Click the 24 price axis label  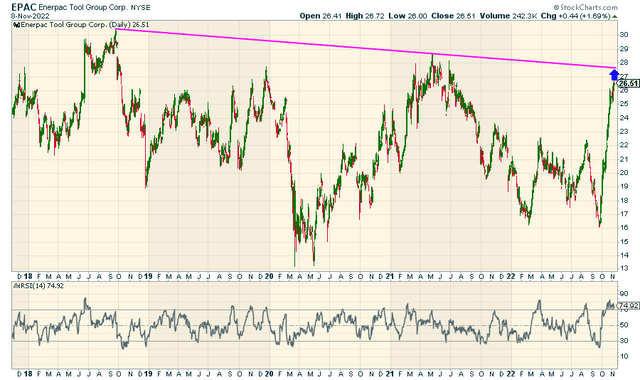(x=624, y=118)
